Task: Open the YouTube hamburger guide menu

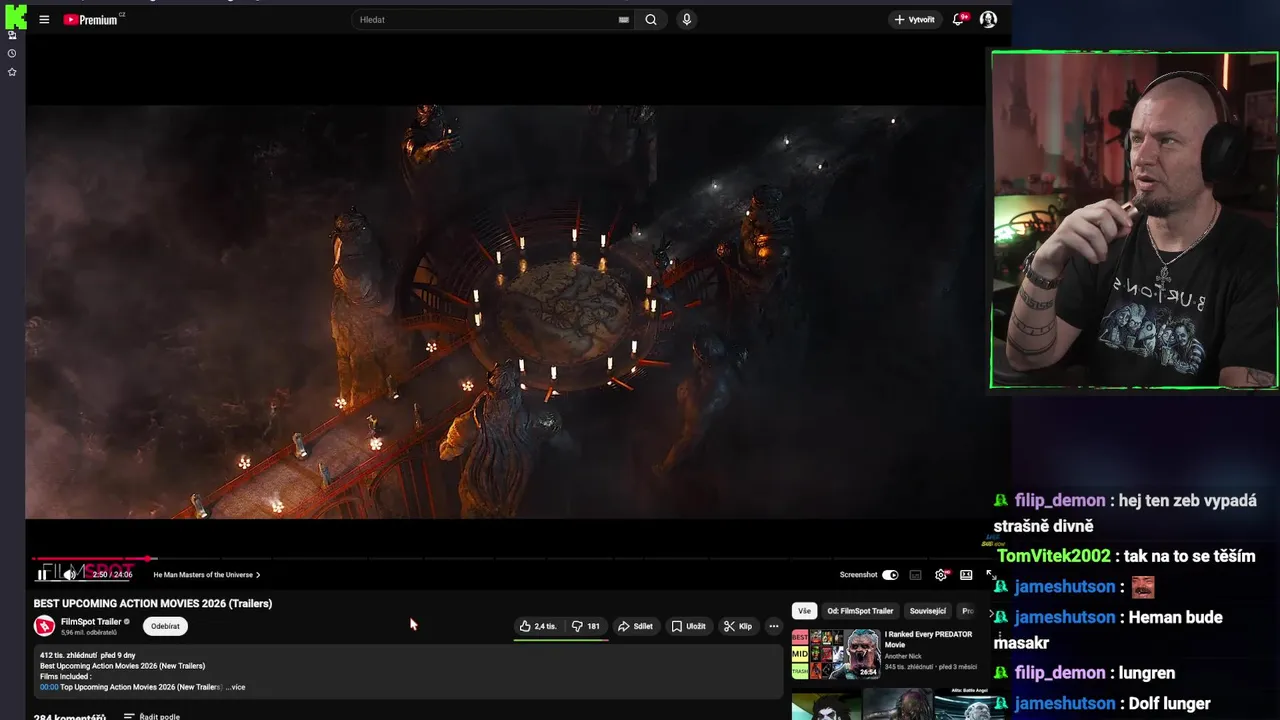Action: [44, 19]
